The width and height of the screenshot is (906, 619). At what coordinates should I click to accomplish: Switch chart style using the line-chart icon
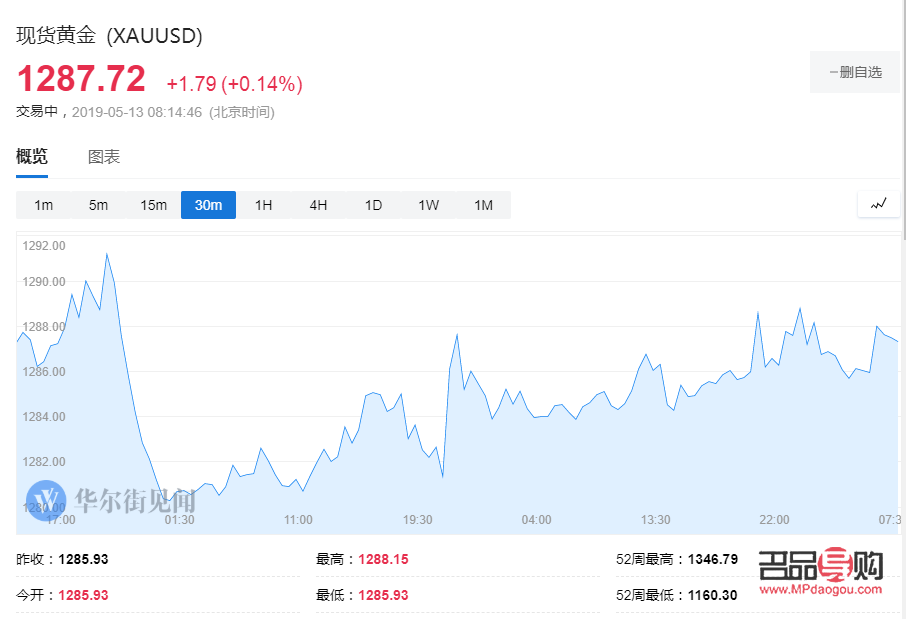[x=878, y=204]
